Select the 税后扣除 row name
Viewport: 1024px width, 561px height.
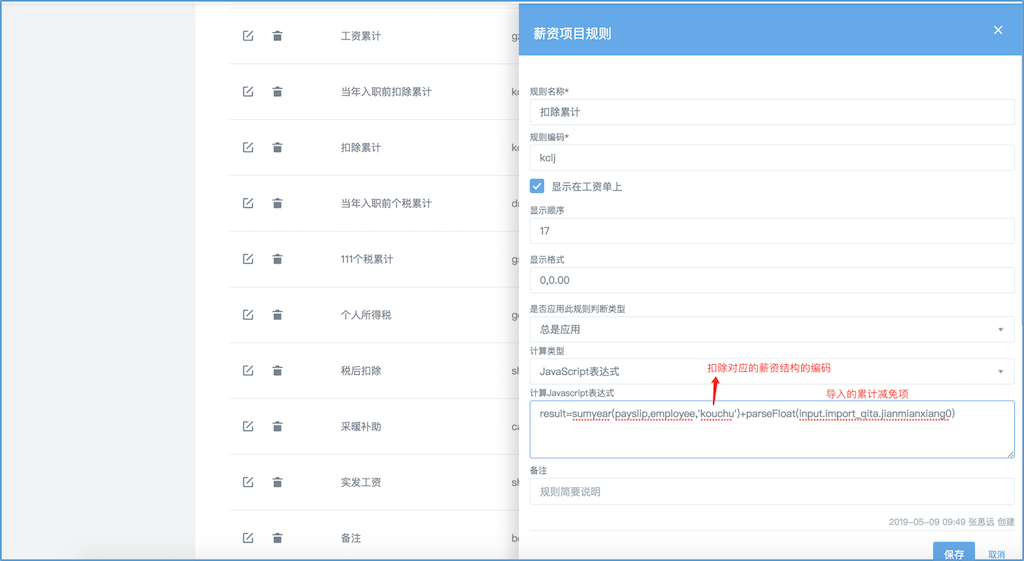(360, 370)
